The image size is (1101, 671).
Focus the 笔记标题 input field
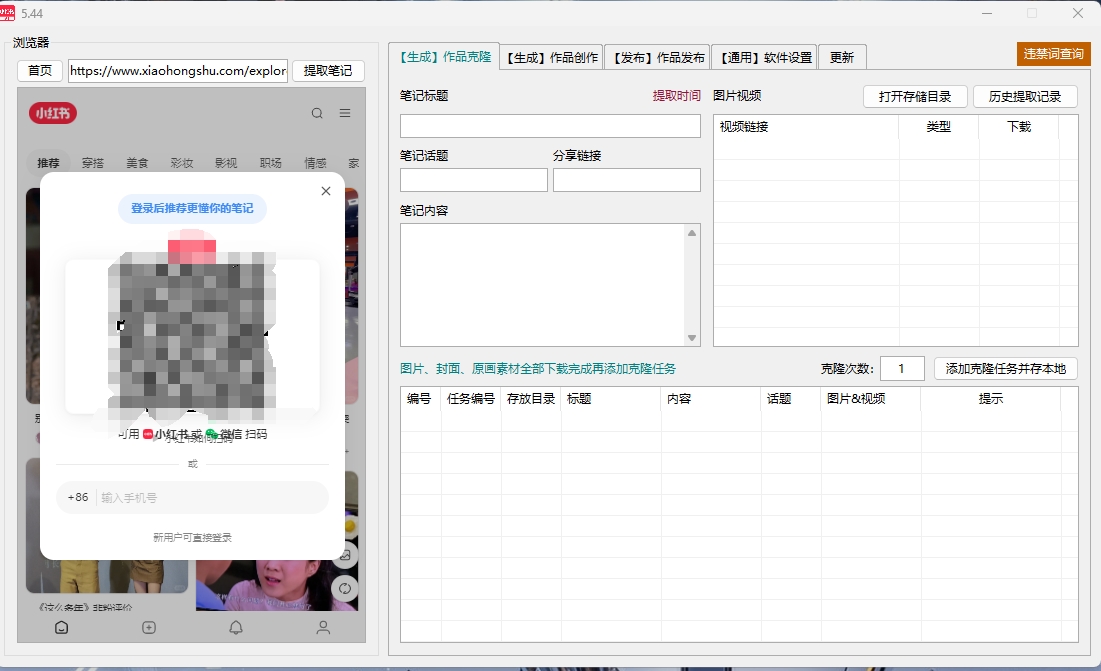[550, 126]
